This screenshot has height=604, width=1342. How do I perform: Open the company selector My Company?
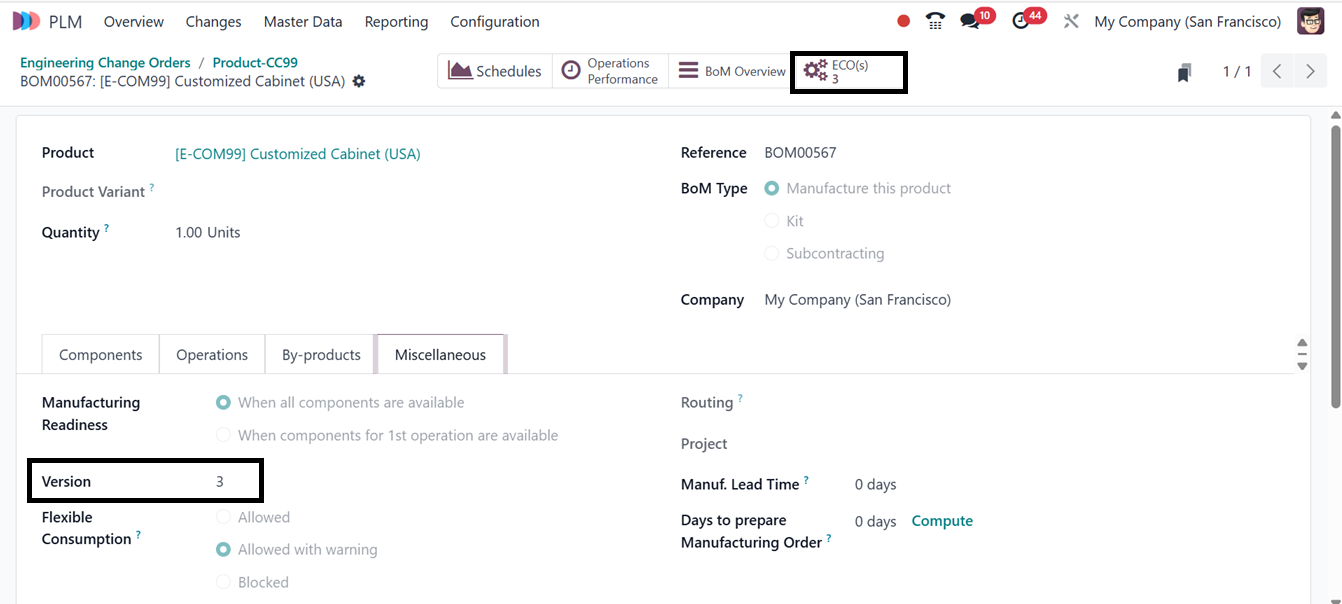tap(1187, 21)
